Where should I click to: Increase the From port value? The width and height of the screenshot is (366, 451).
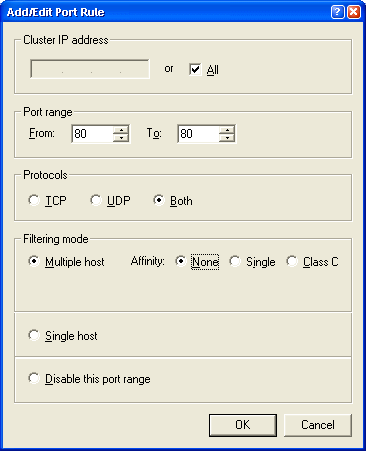(x=121, y=130)
